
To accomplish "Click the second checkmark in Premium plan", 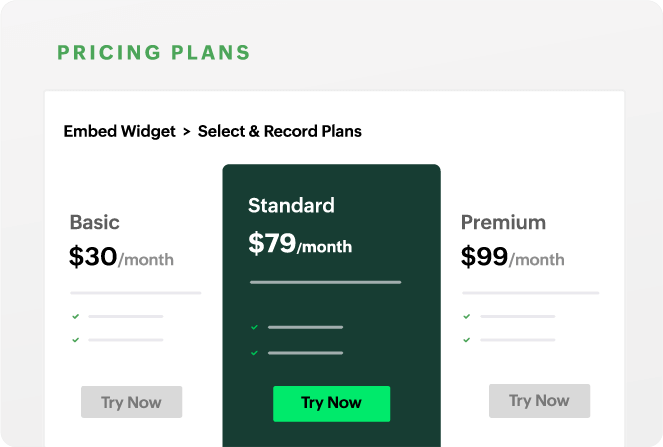I will tap(467, 340).
